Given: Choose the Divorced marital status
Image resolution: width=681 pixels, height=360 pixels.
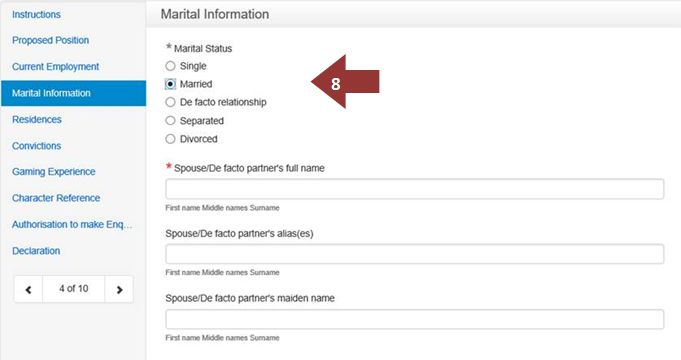Looking at the screenshot, I should click(x=170, y=139).
